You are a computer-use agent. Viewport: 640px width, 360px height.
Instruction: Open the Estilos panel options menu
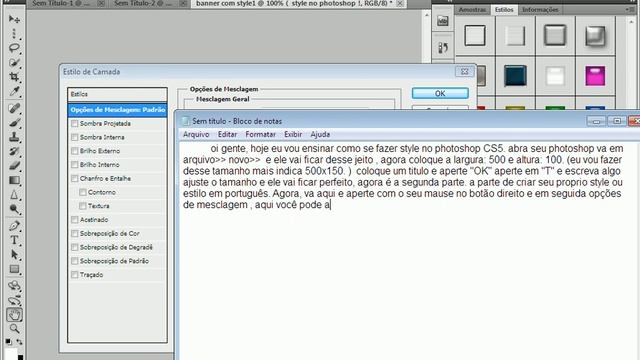[630, 9]
